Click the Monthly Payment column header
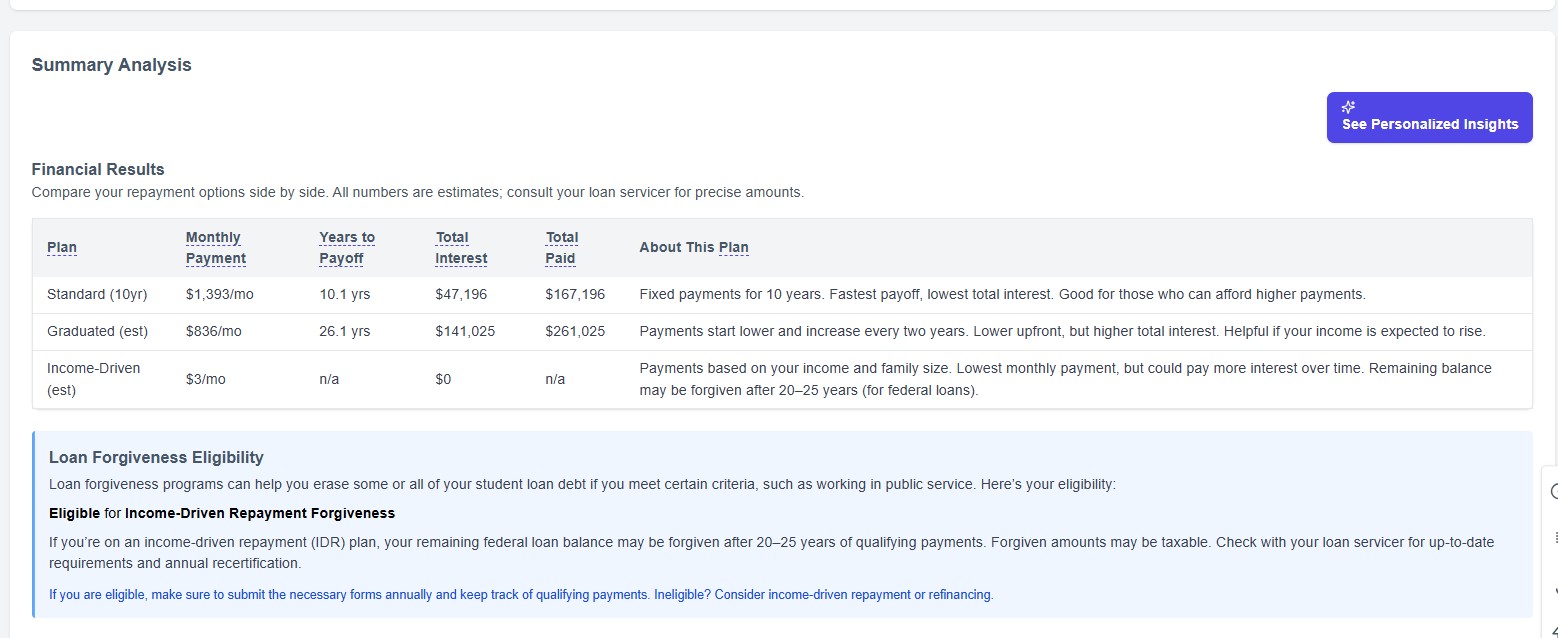Screen dimensions: 1558x638 [x=215, y=247]
